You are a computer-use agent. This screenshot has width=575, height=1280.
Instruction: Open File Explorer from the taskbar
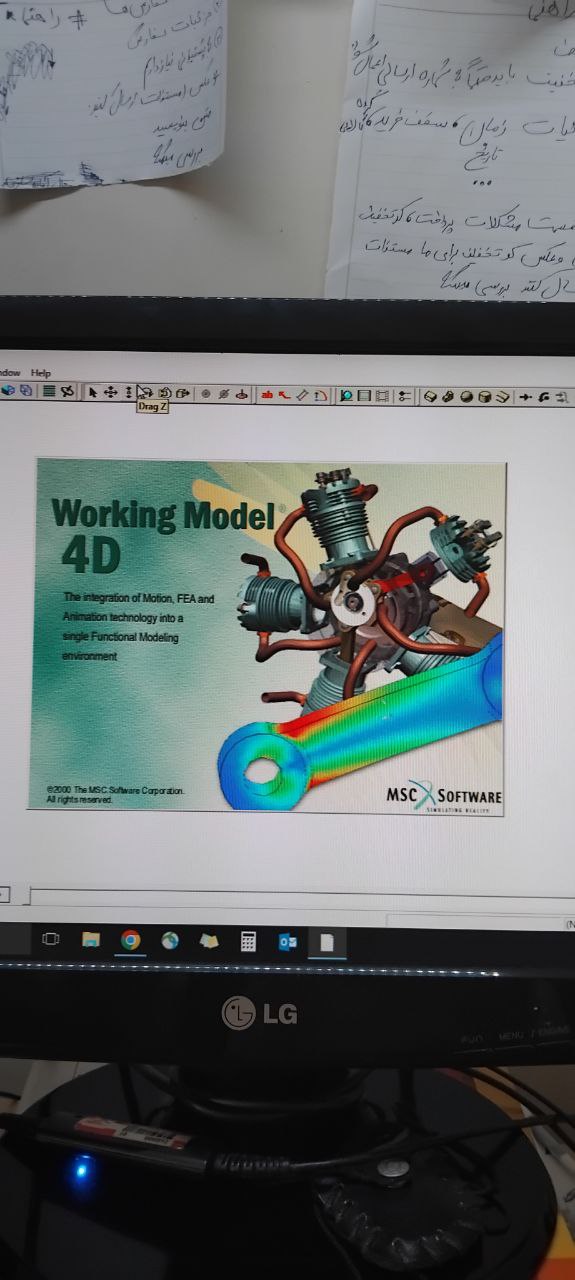(91, 940)
